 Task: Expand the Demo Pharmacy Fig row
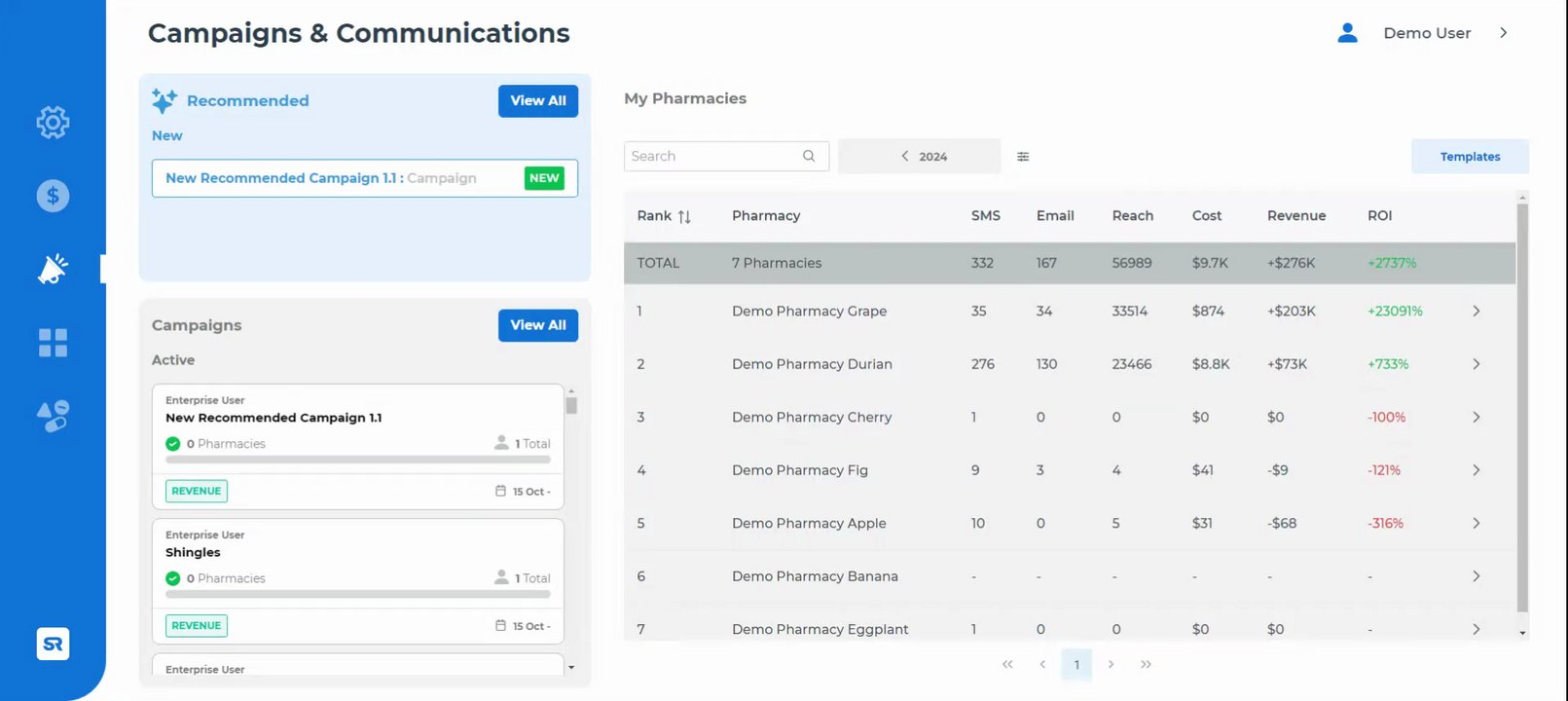pos(1476,470)
